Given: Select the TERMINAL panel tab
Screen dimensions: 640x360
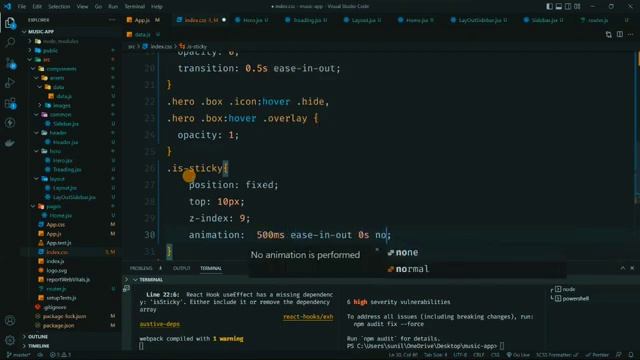Looking at the screenshot, I should [x=211, y=268].
